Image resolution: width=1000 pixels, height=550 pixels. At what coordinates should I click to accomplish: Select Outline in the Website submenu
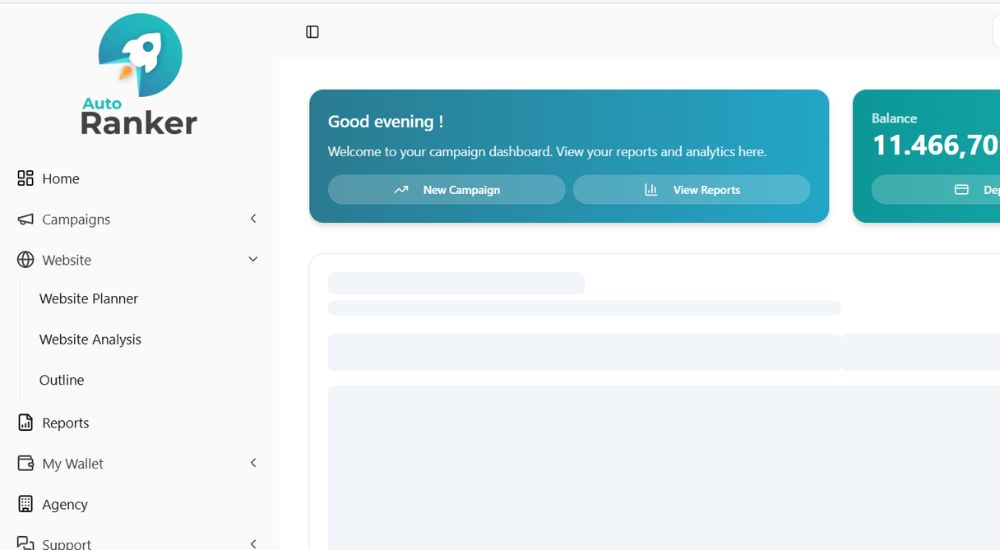62,381
